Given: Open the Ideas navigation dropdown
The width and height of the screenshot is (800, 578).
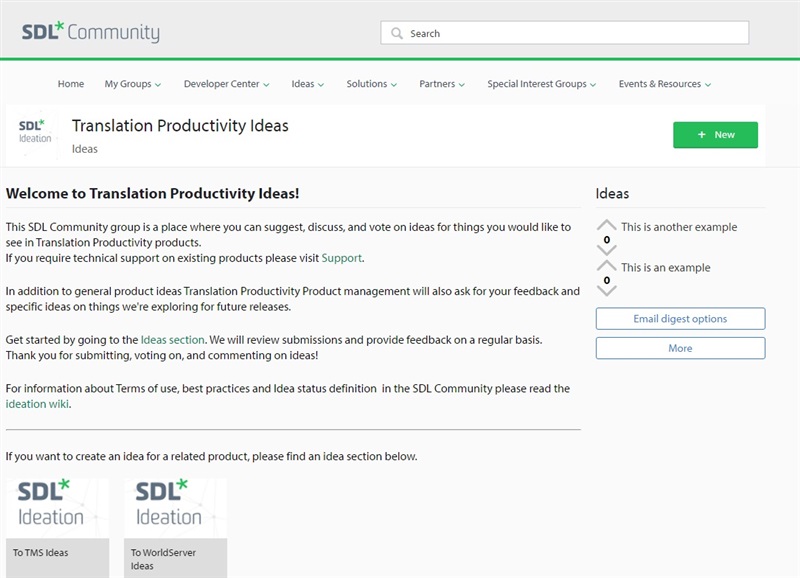Looking at the screenshot, I should coord(308,84).
